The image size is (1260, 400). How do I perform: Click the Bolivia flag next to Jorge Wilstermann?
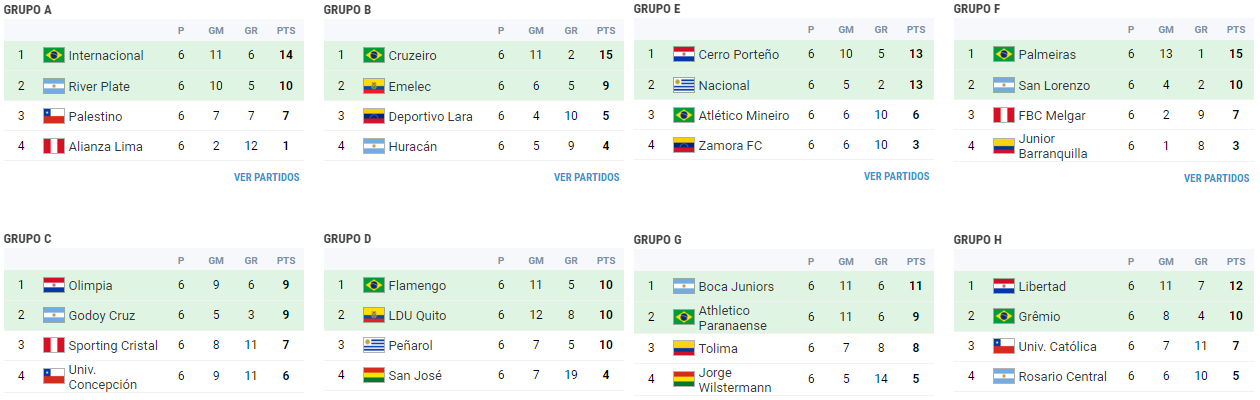[684, 379]
